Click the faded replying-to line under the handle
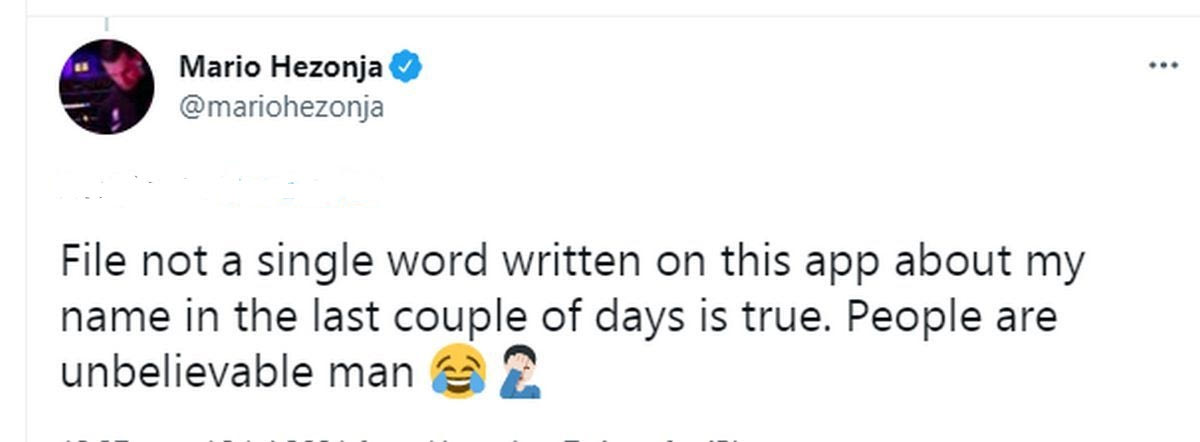Viewport: 1200px width, 442px height. 215,186
